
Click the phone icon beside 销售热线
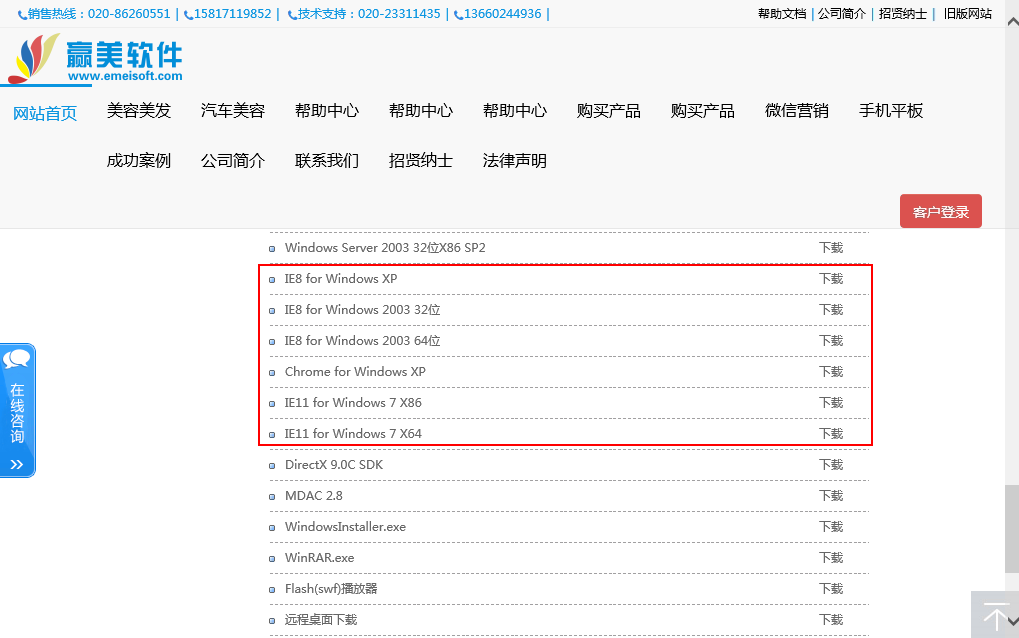point(22,15)
